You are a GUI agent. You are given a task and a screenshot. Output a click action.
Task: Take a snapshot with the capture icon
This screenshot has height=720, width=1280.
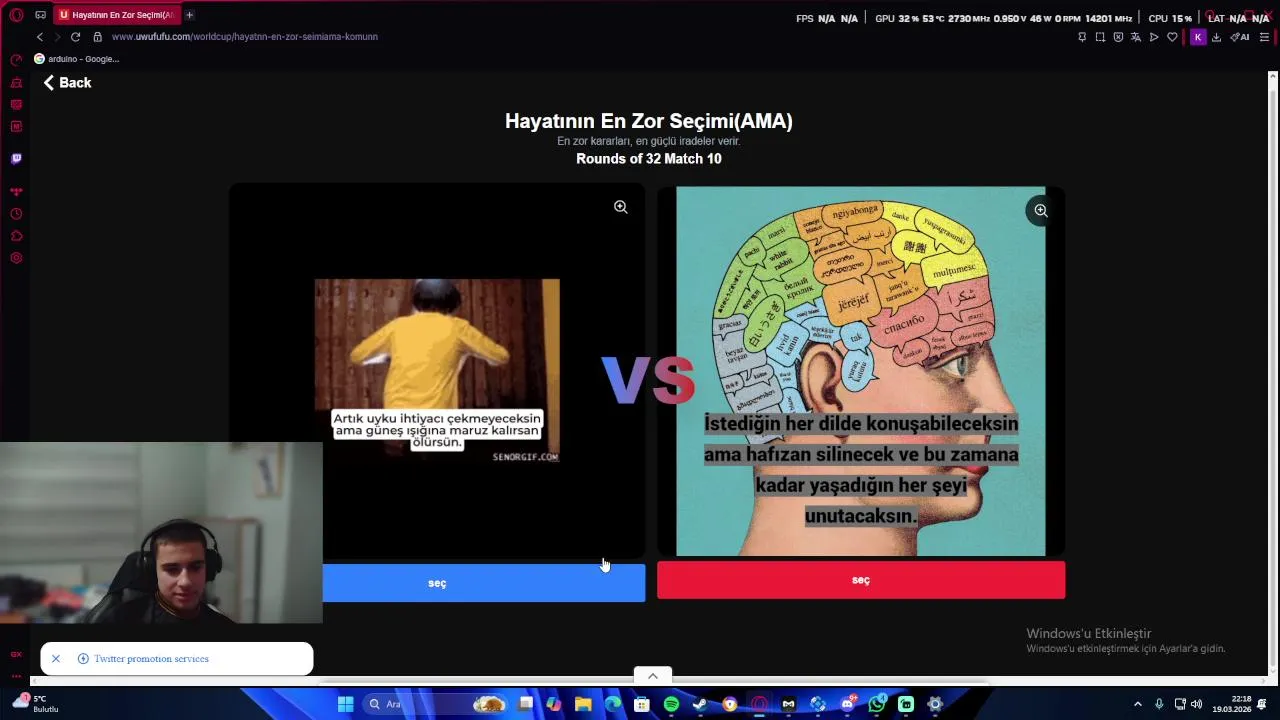click(x=1100, y=37)
